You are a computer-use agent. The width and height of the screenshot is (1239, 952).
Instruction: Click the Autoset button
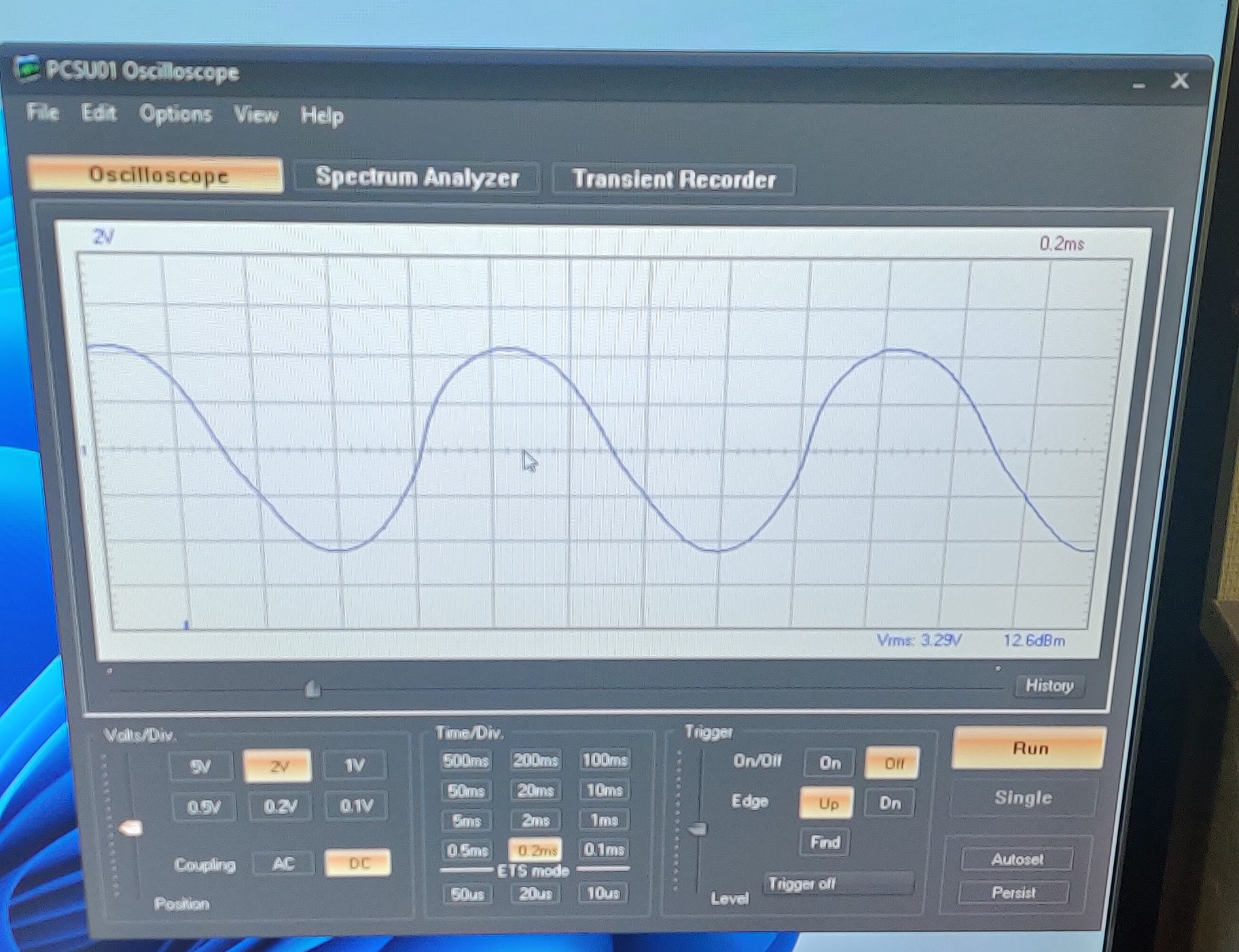[1017, 859]
